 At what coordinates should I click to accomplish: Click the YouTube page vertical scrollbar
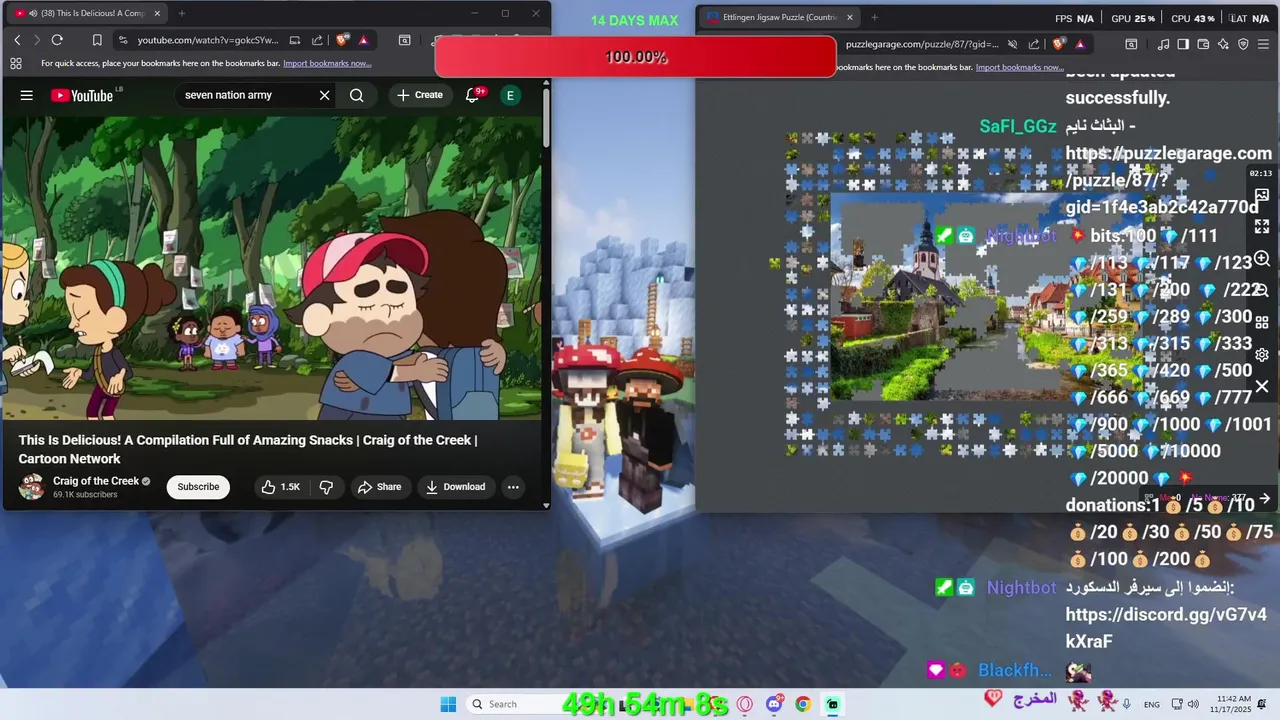tap(546, 120)
